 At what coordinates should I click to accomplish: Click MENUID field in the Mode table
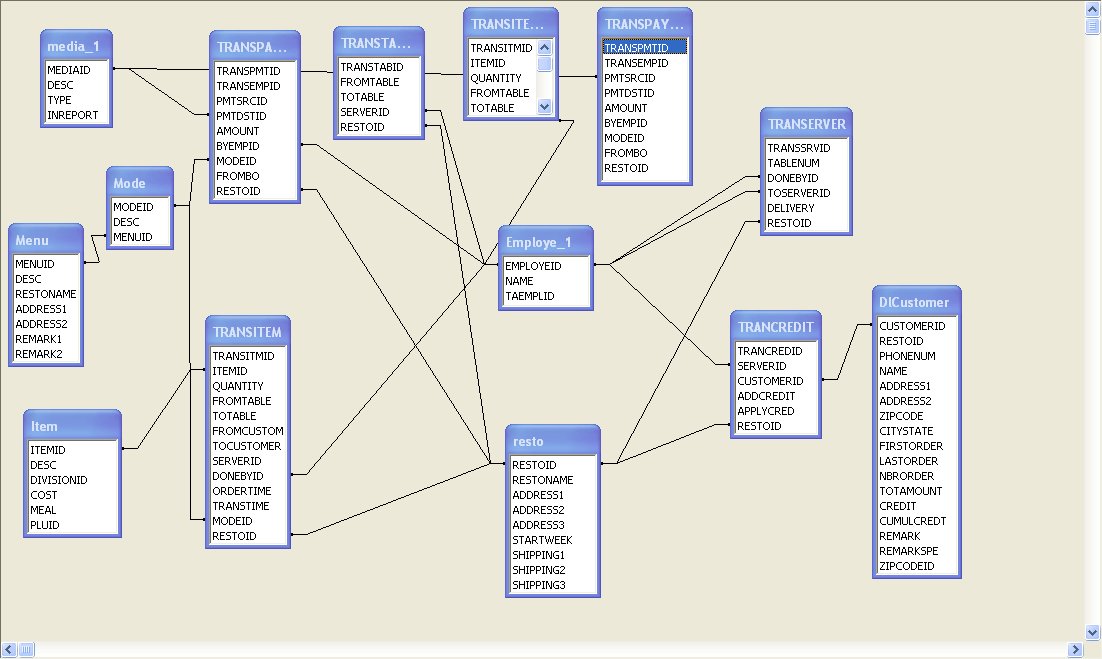tap(133, 237)
